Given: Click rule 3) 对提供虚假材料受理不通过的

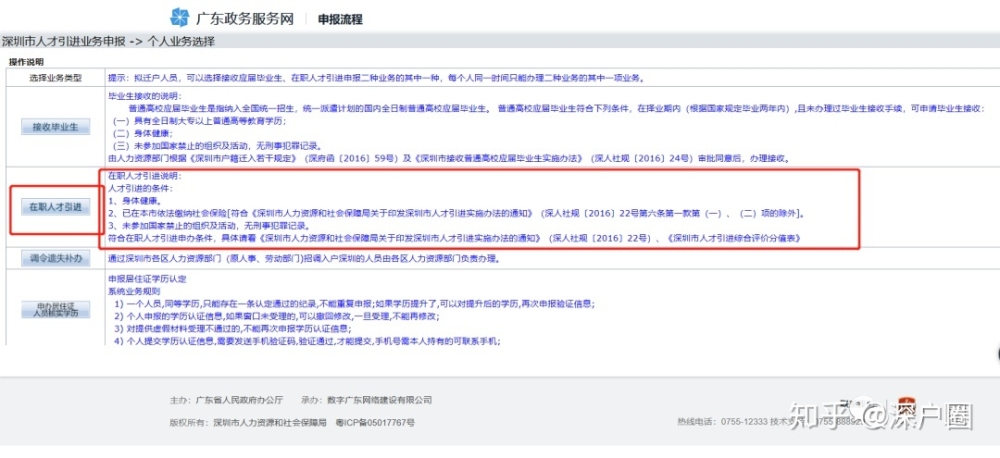Looking at the screenshot, I should pos(232,329).
